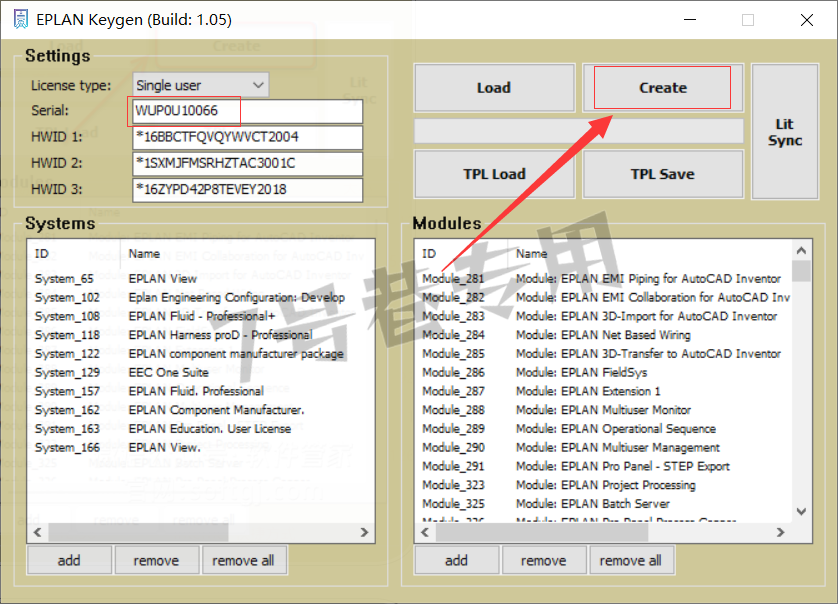Screen dimensions: 838x604
Task: Click Modules list vertical scrollbar thumb
Action: pyautogui.click(x=801, y=270)
